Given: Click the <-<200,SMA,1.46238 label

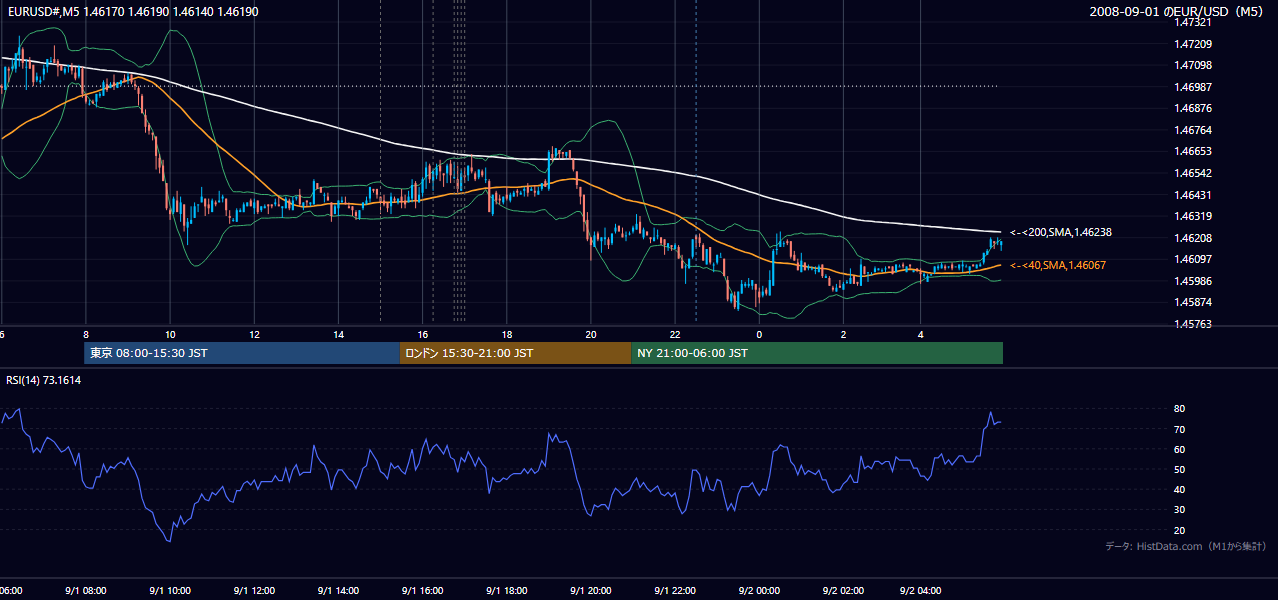Looking at the screenshot, I should (x=1060, y=232).
